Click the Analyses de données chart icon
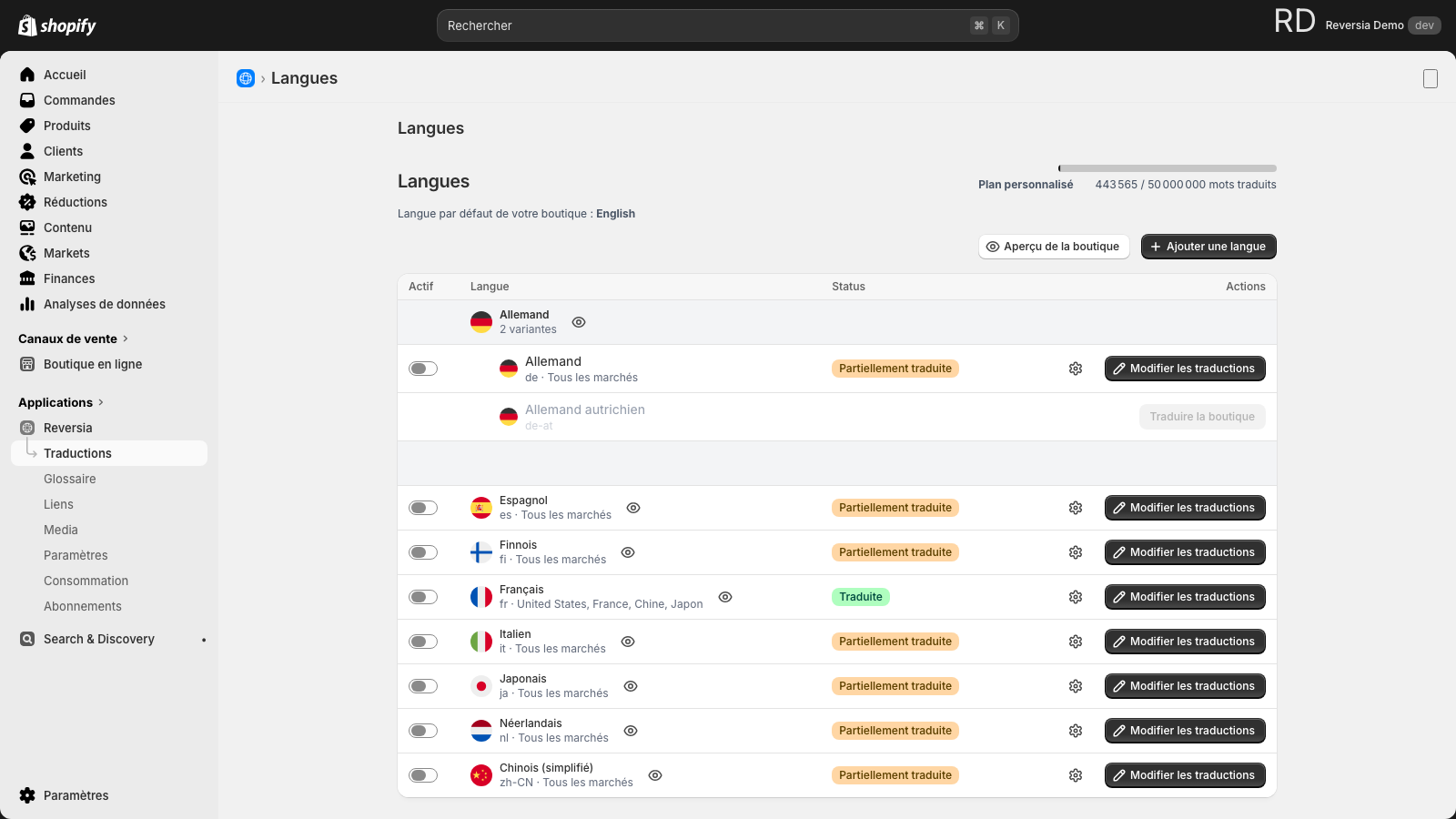 [27, 304]
